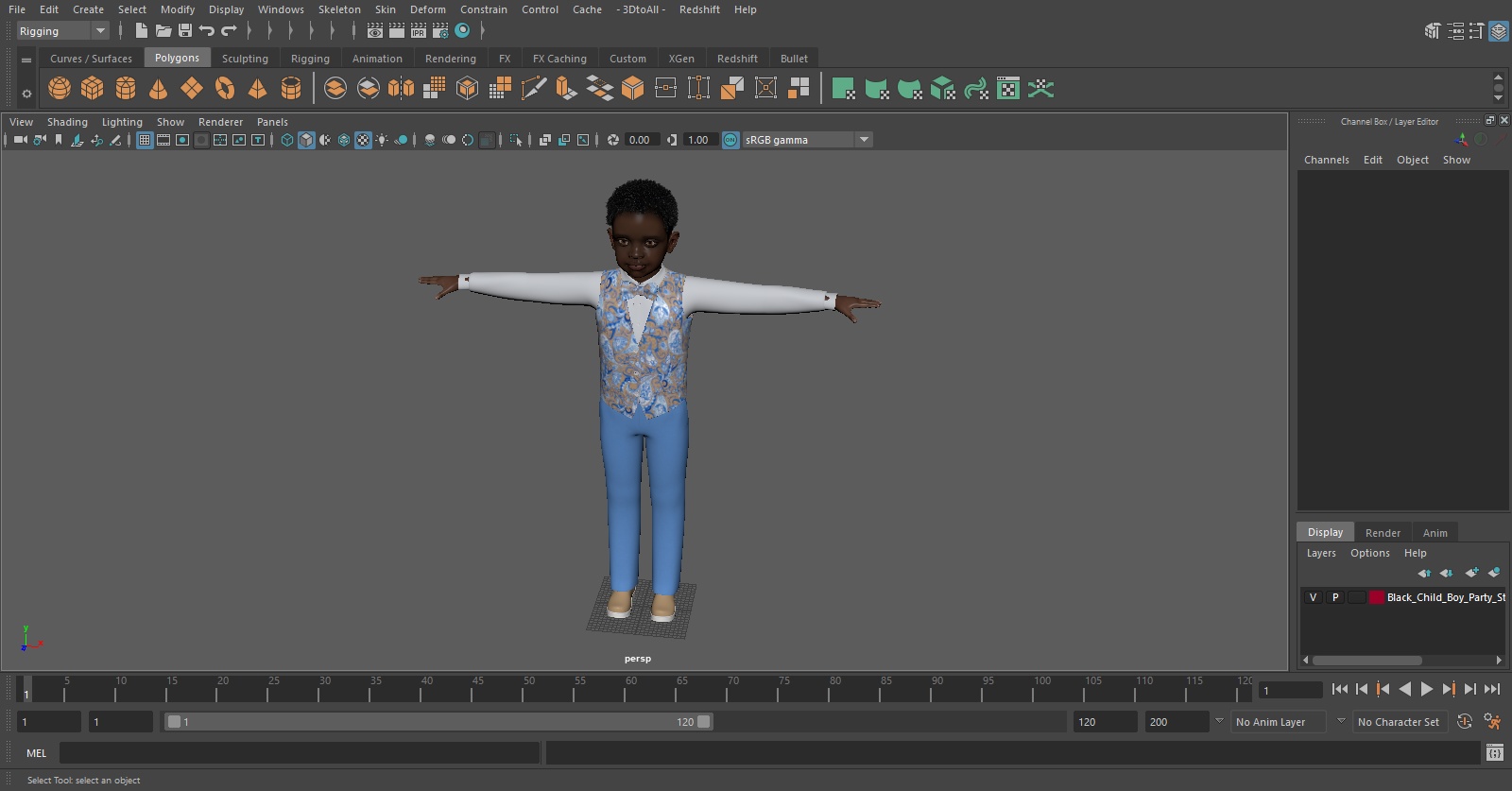The image size is (1512, 791).
Task: Click the save scene icon
Action: tap(185, 31)
